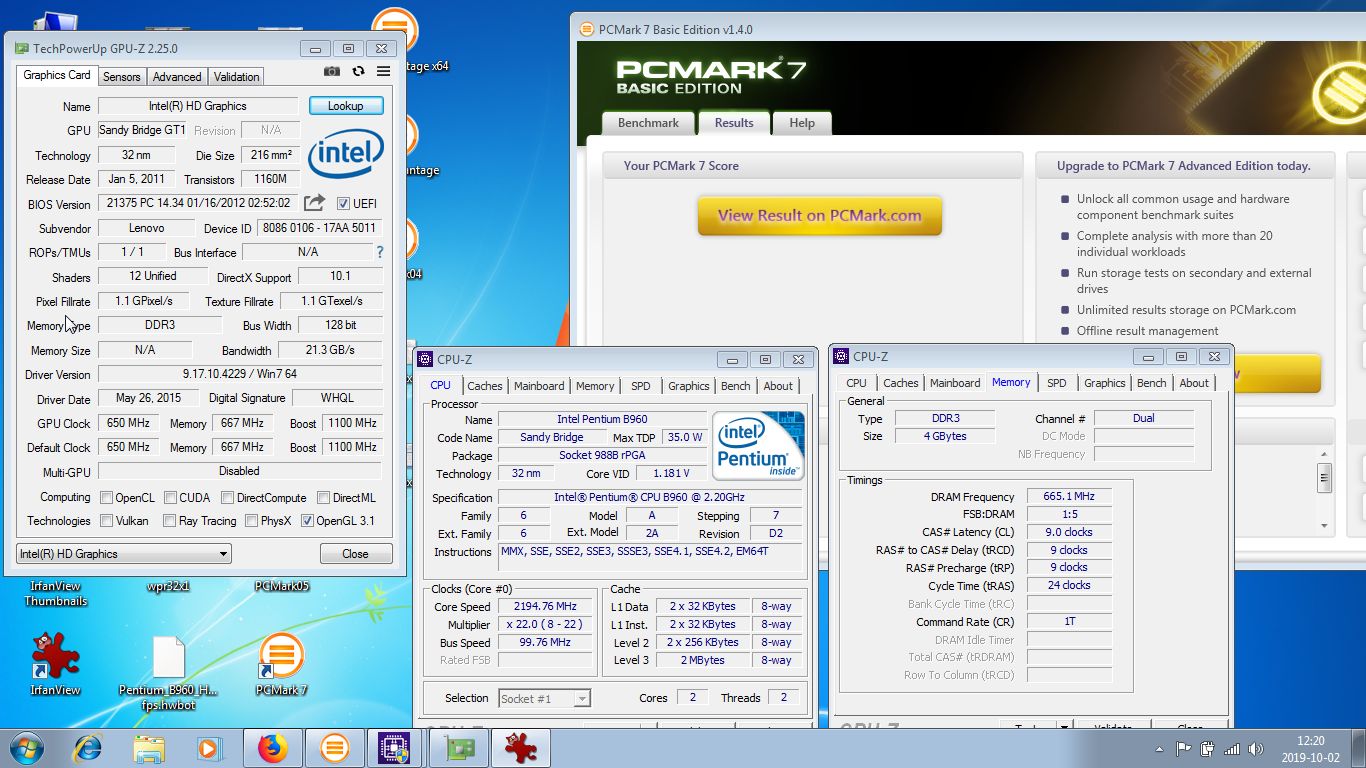Take GPU-Z screenshot with camera icon
The image size is (1366, 768).
(332, 72)
